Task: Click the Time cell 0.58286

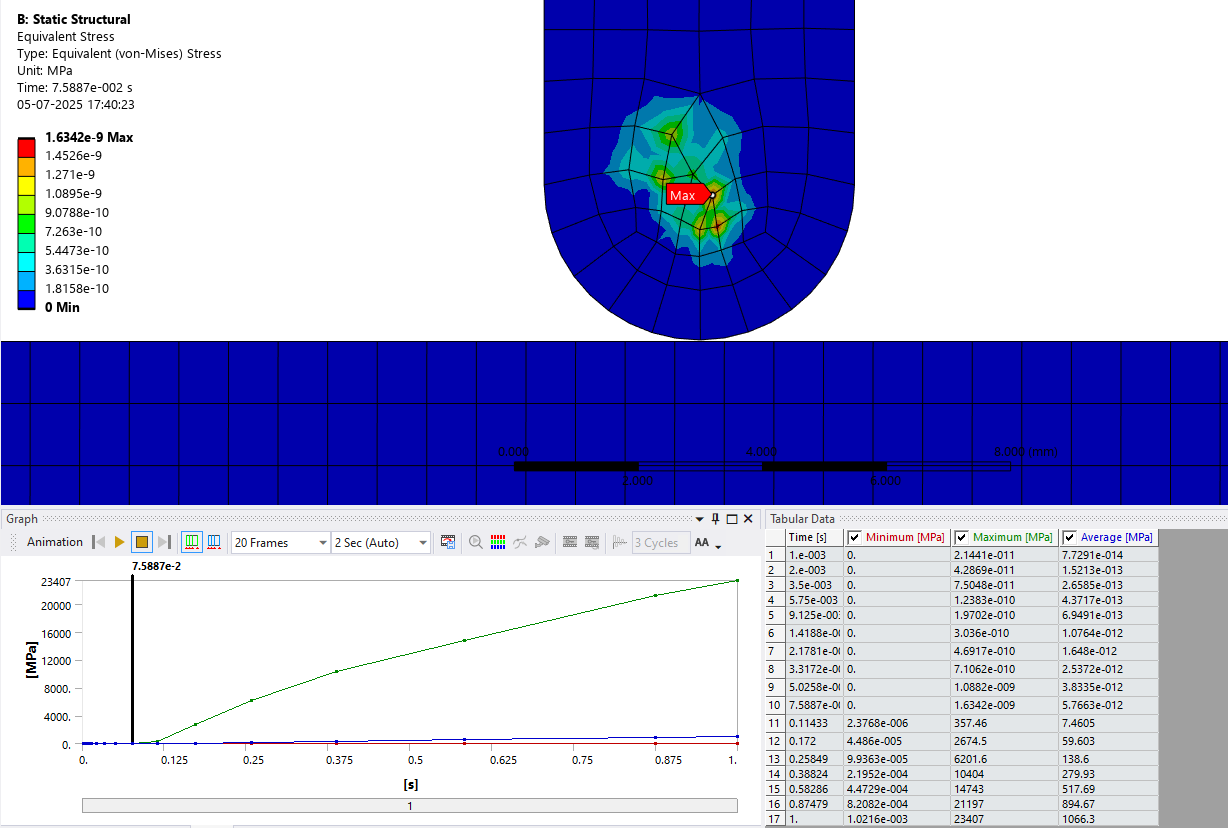Action: [x=815, y=788]
